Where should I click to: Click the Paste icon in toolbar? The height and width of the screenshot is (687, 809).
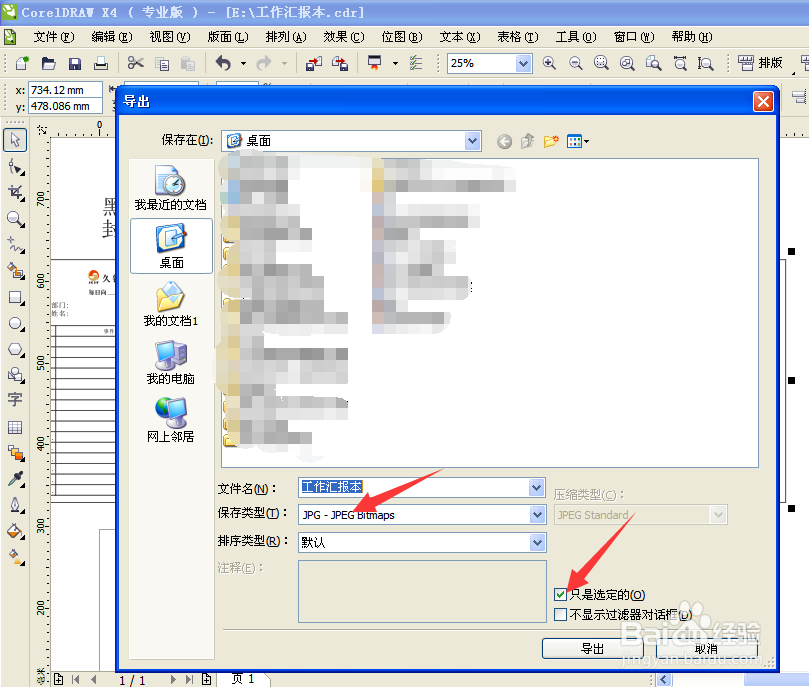188,63
